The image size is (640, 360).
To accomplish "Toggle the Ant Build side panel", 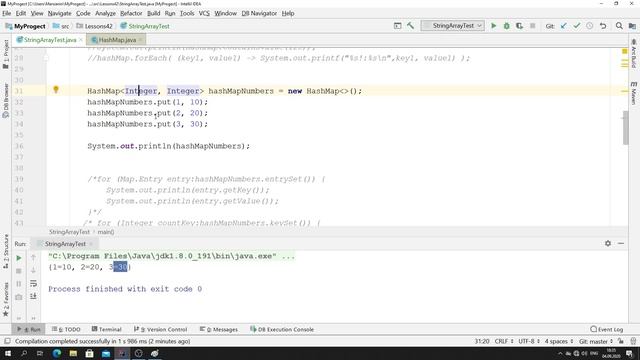I will coord(633,53).
